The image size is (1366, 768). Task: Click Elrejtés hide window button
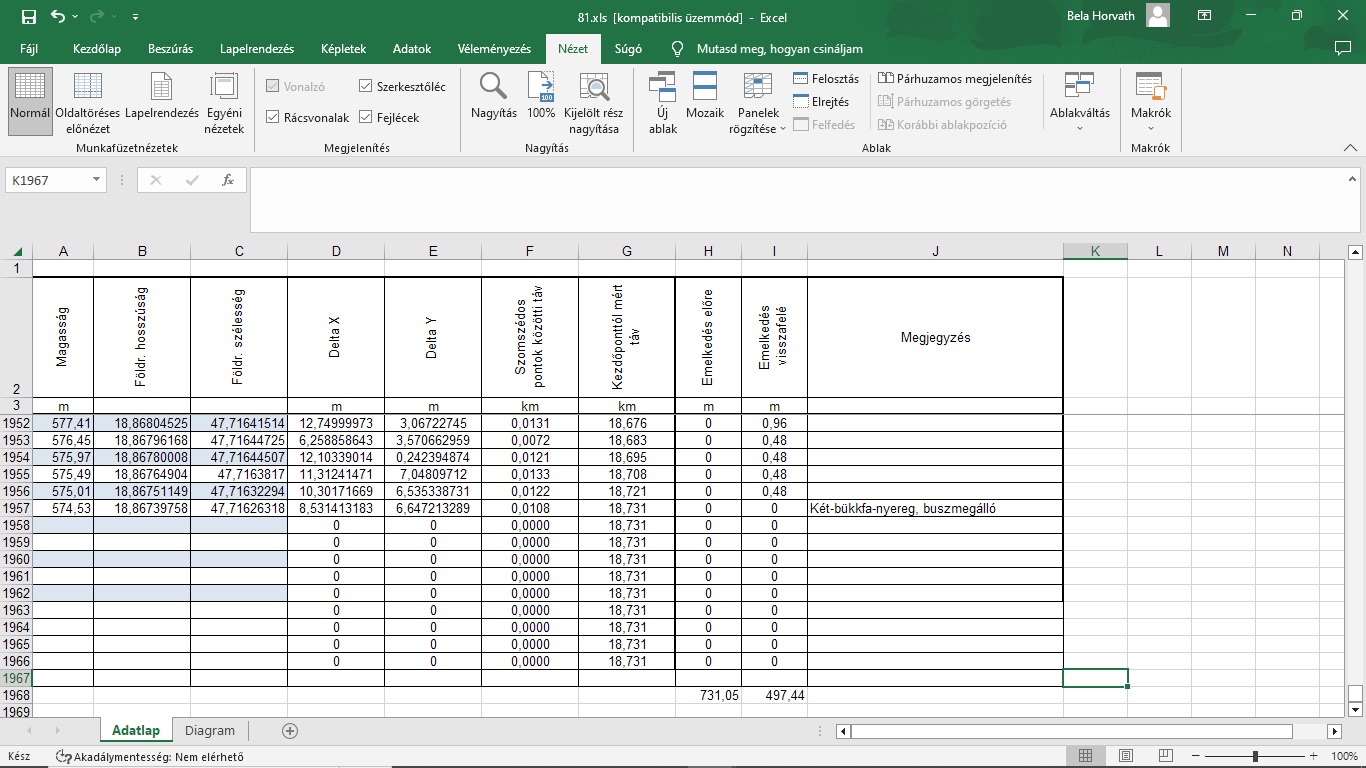tap(821, 102)
